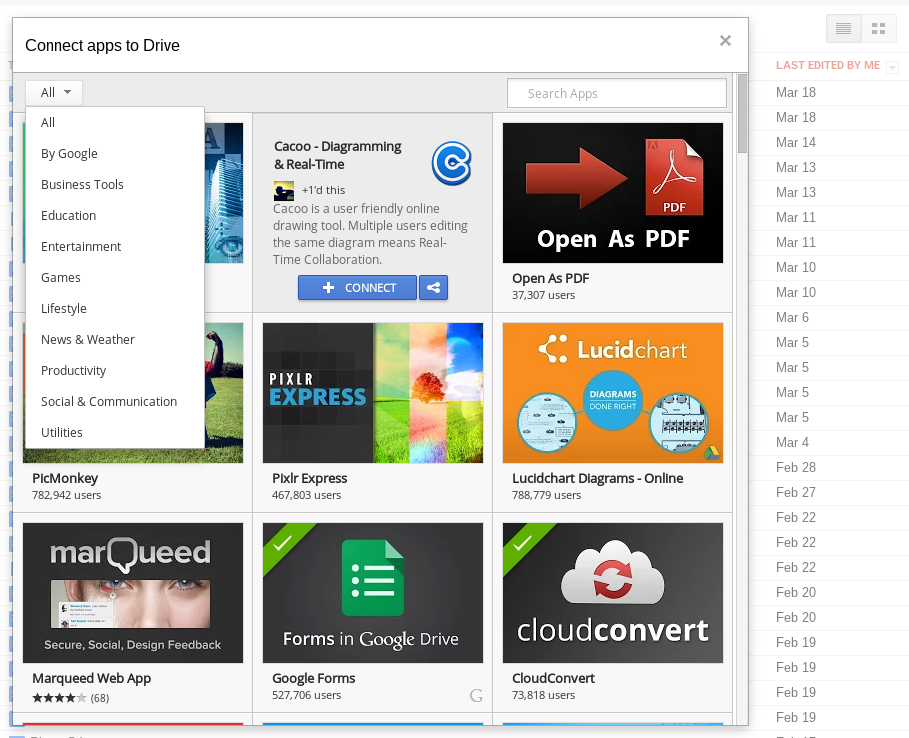Connect the Cacoo app

coord(357,288)
